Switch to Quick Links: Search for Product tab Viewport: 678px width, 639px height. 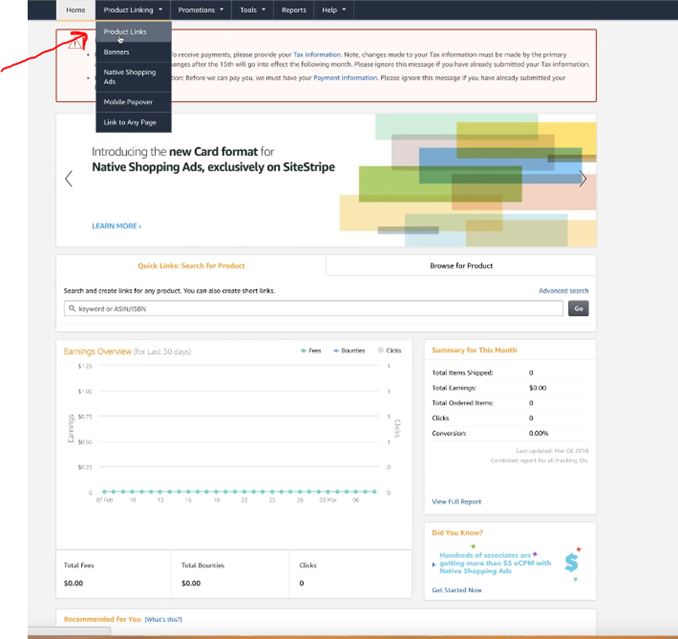191,265
